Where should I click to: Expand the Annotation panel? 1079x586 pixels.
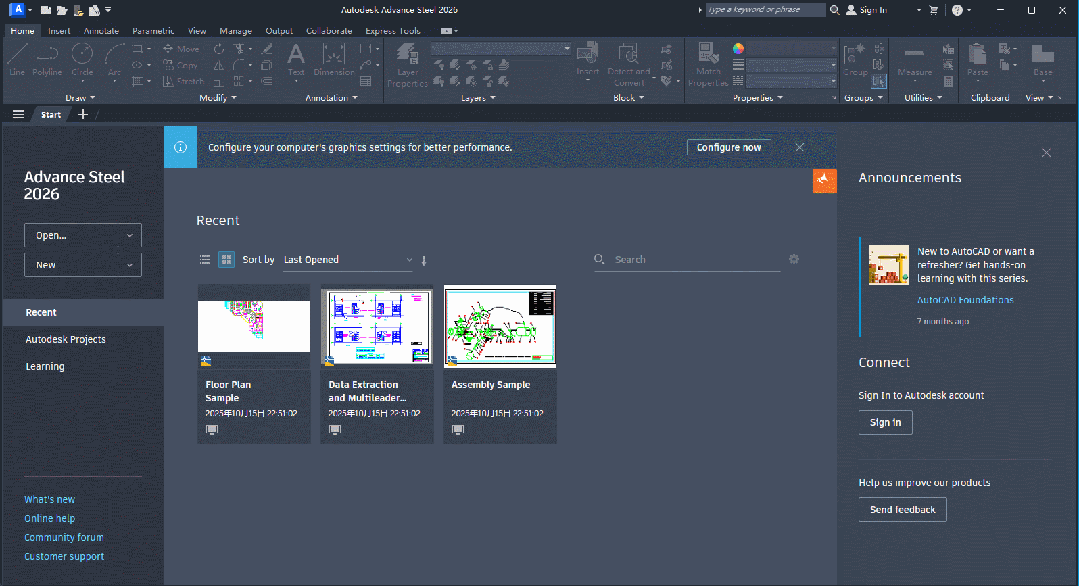point(331,98)
